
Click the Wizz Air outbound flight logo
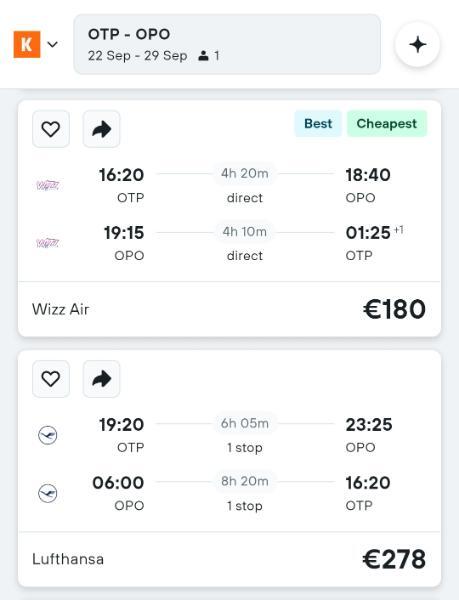[47, 185]
